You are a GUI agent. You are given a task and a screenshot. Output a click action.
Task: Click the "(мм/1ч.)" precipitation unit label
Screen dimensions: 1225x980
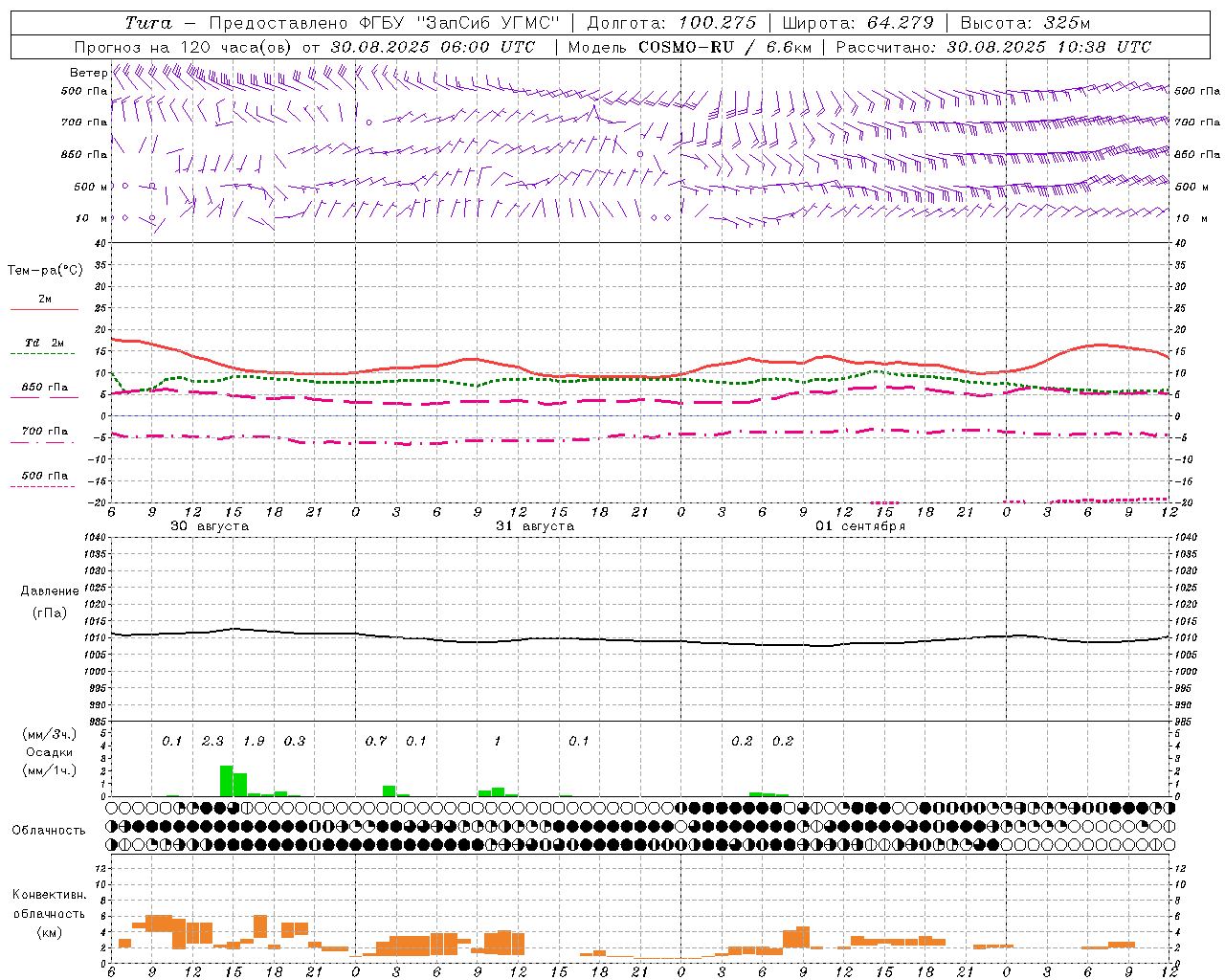point(49,770)
